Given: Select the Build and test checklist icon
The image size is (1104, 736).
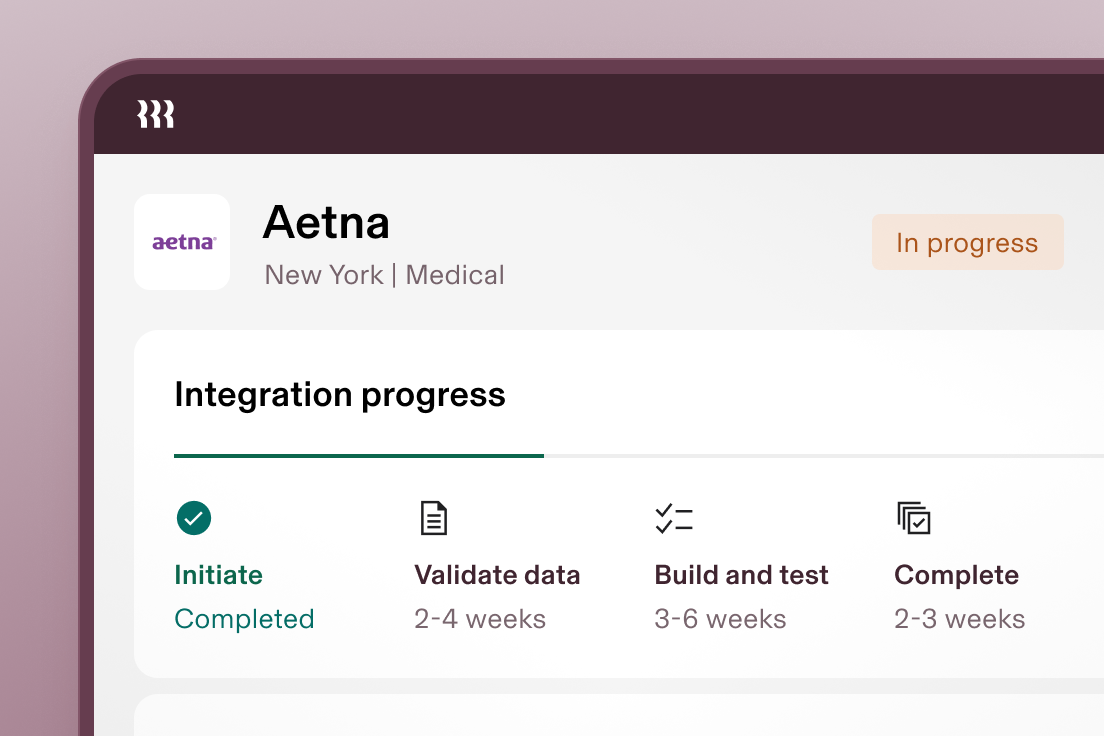Looking at the screenshot, I should click(x=673, y=517).
